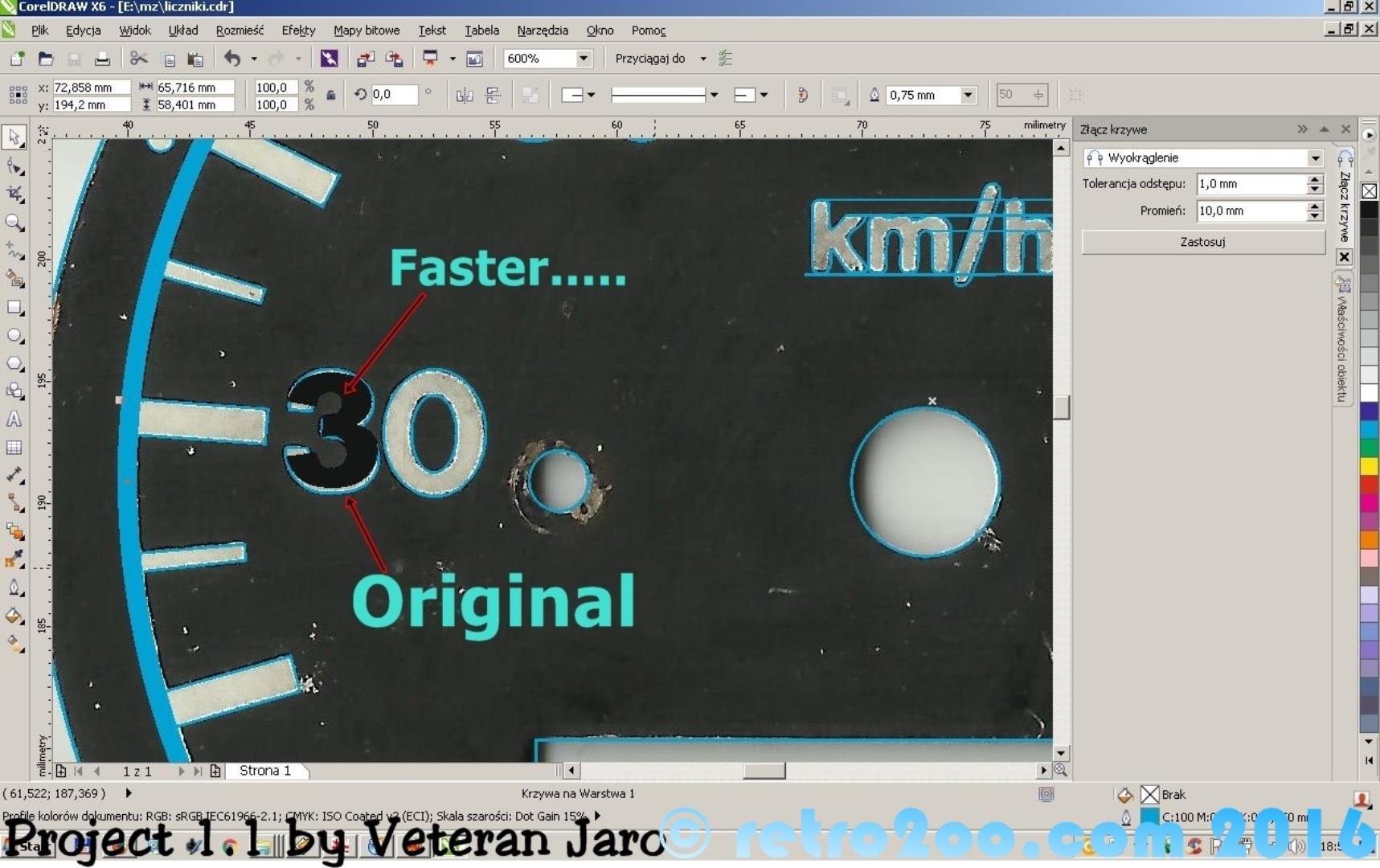The image size is (1380, 868).
Task: Select the Table tool
Action: 14,448
